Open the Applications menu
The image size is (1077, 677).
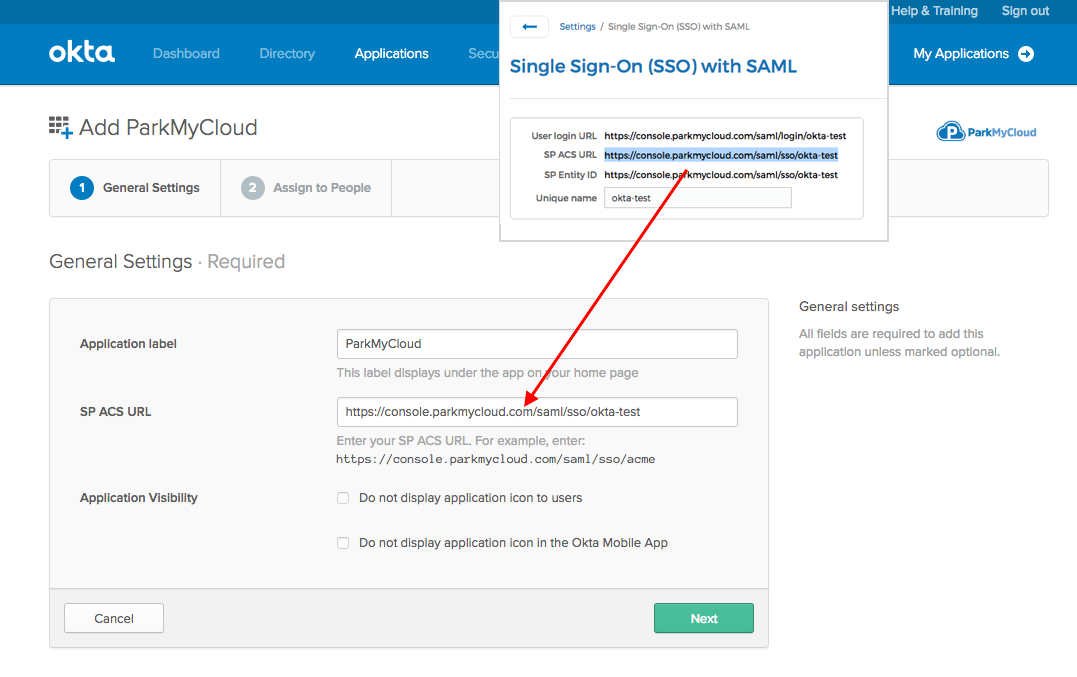392,54
